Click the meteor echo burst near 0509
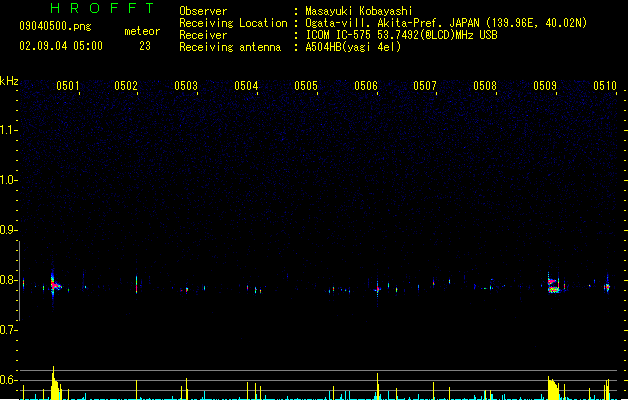 554,284
